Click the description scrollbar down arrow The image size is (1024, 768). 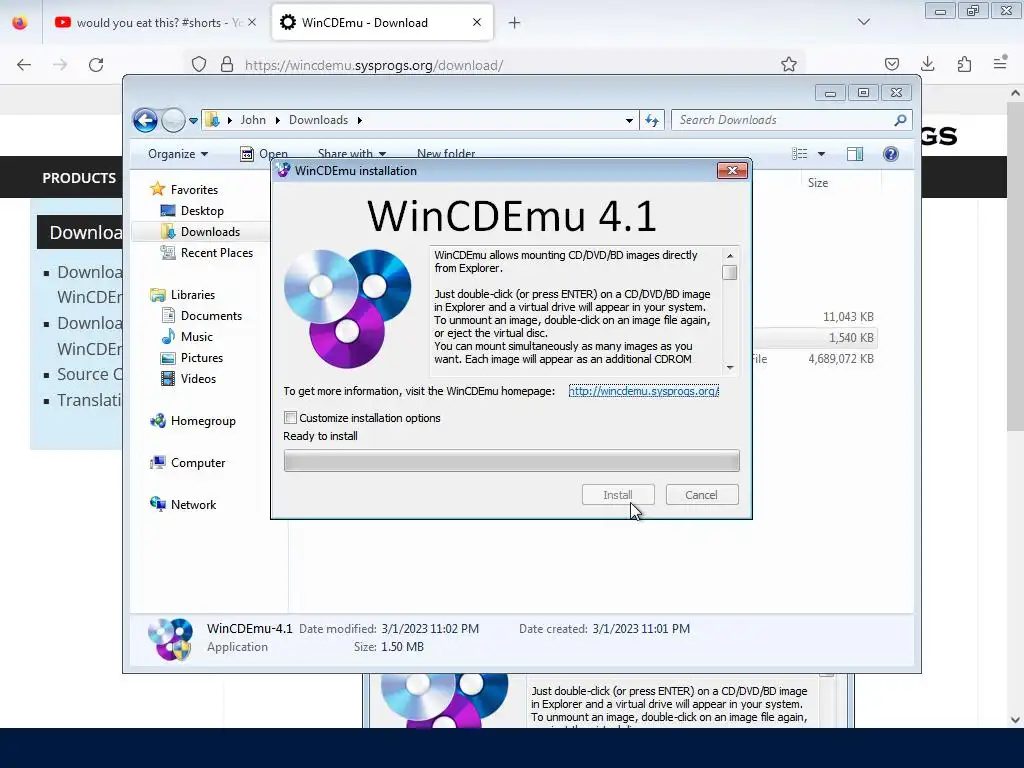pos(730,368)
